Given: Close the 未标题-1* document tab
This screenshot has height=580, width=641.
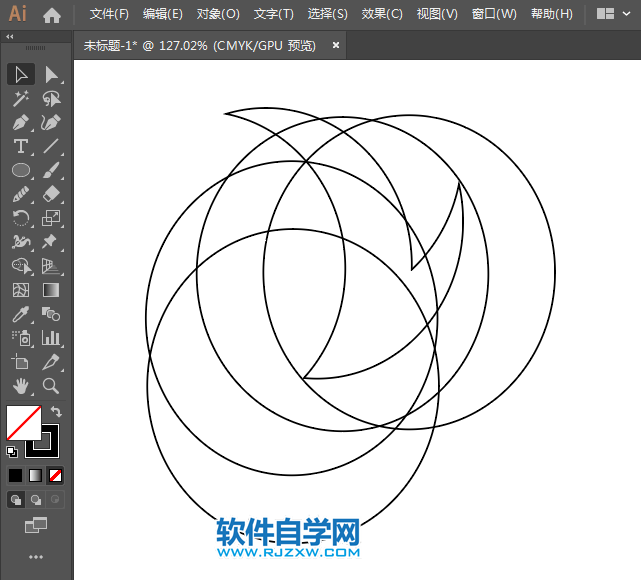Looking at the screenshot, I should [336, 45].
